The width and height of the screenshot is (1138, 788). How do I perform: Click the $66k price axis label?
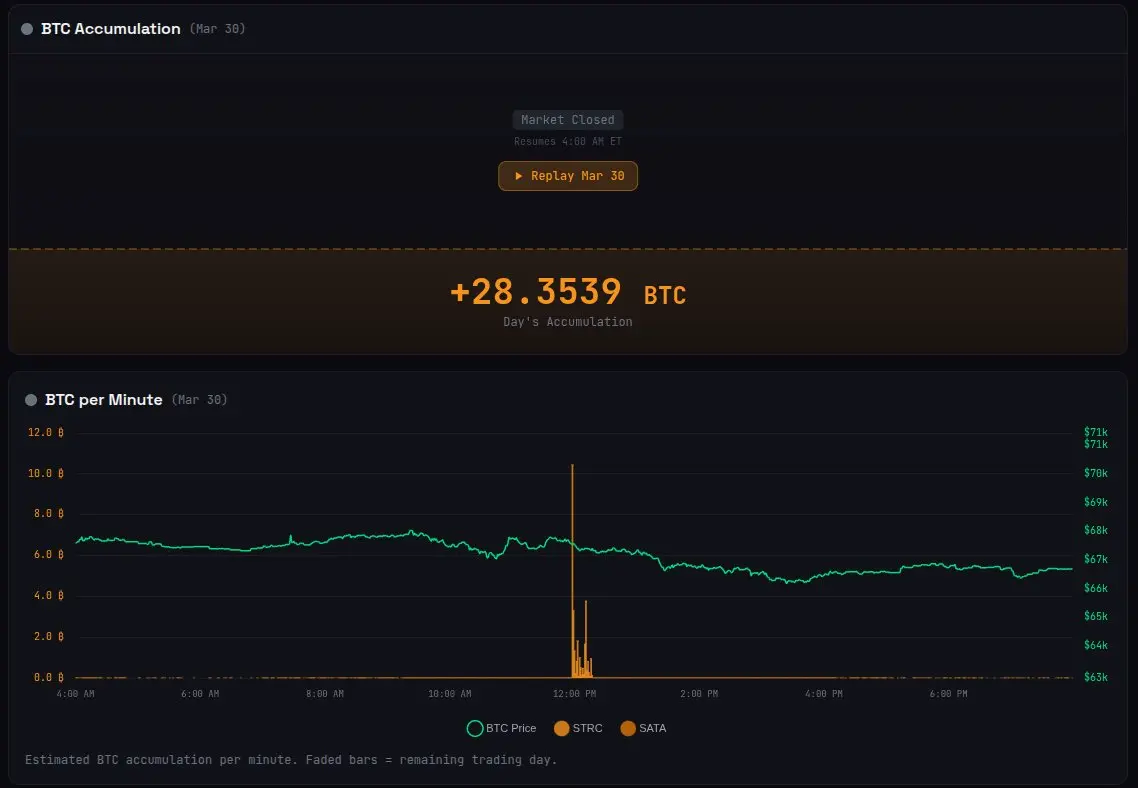(1096, 588)
